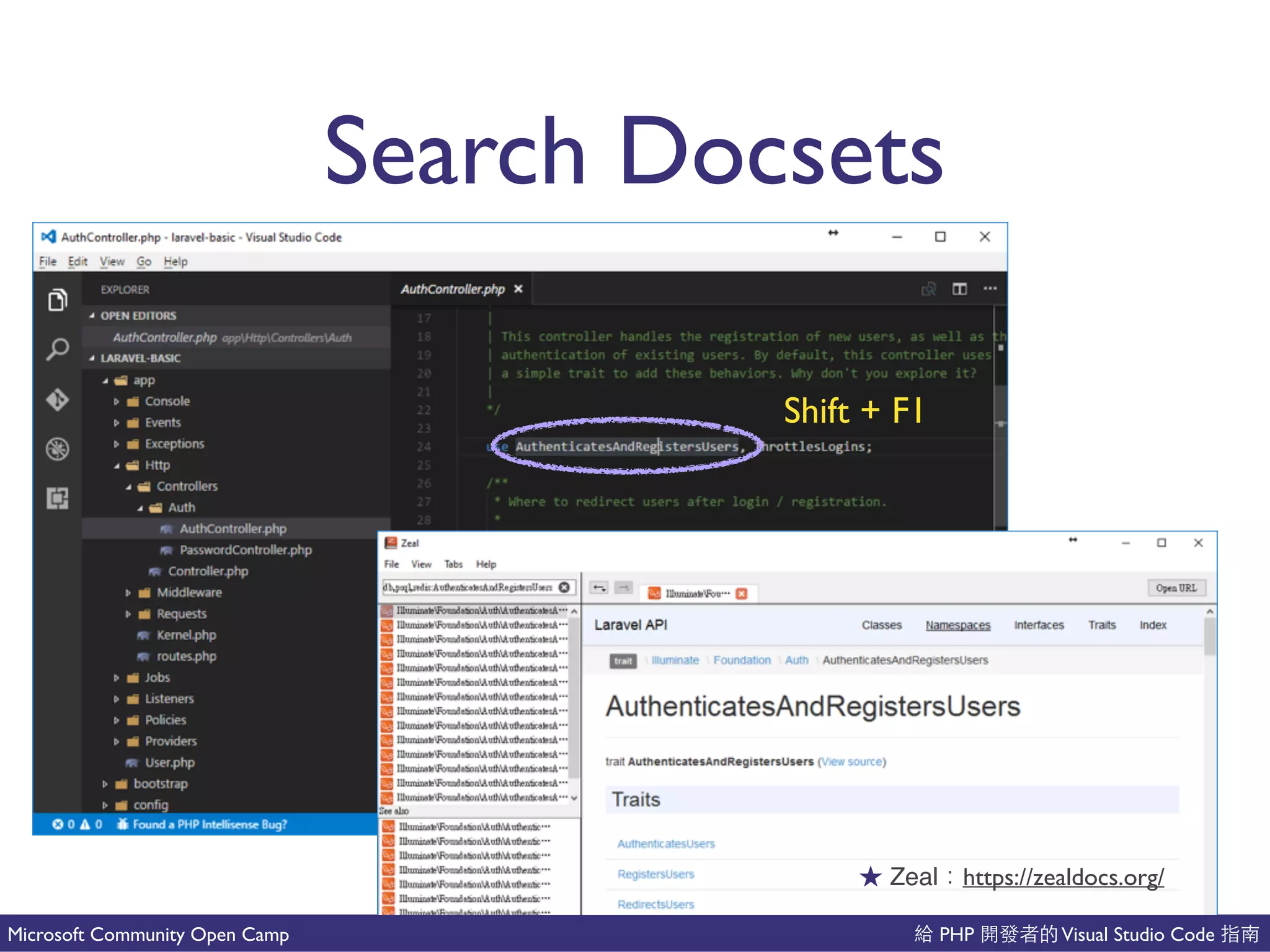
Task: Click Foundation breadcrumb link
Action: (742, 660)
